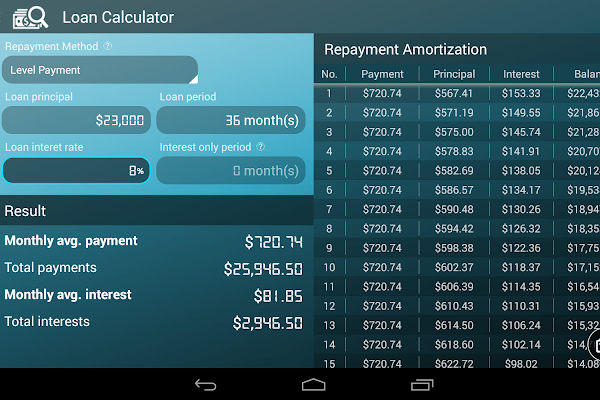Image resolution: width=600 pixels, height=400 pixels.
Task: Select principal $606.39 in row 11
Action: point(454,287)
